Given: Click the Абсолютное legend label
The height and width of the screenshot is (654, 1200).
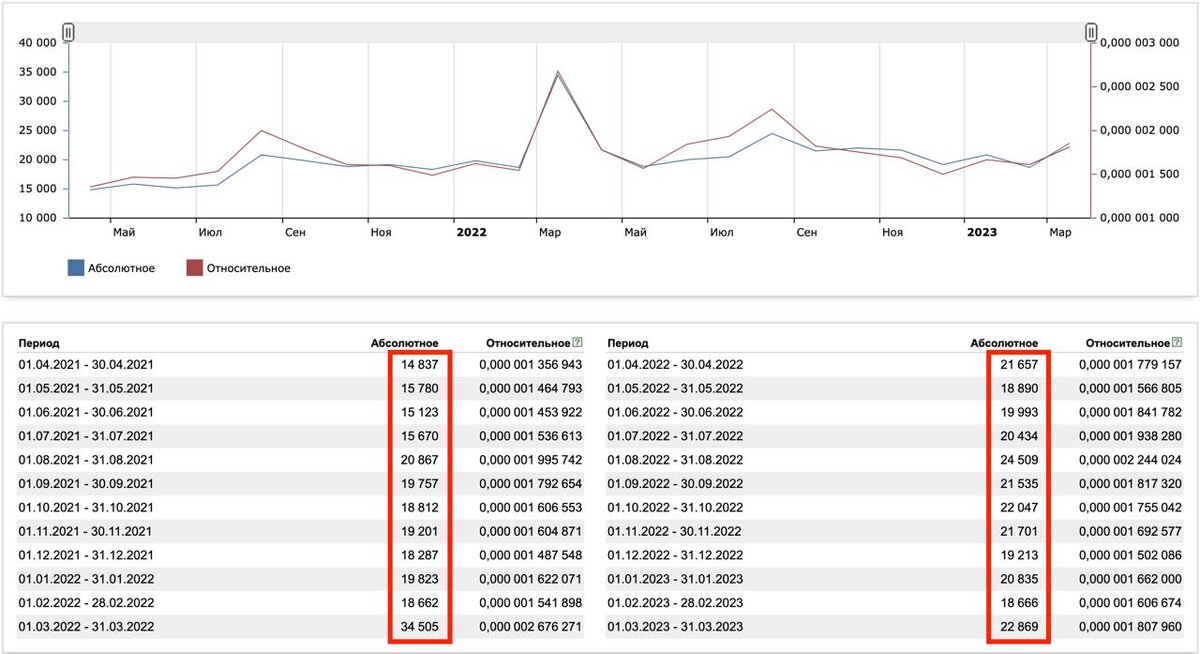Looking at the screenshot, I should point(123,268).
